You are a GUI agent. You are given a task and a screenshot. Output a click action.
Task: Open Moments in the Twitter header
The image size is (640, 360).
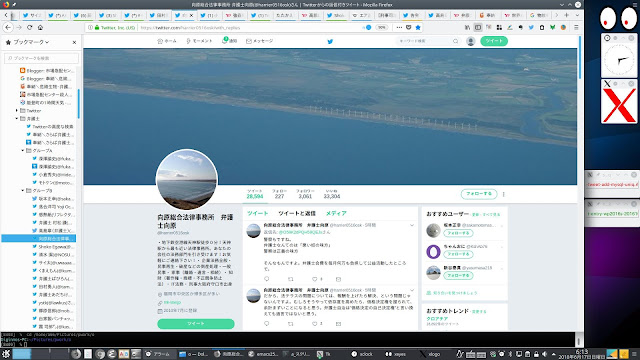point(199,41)
